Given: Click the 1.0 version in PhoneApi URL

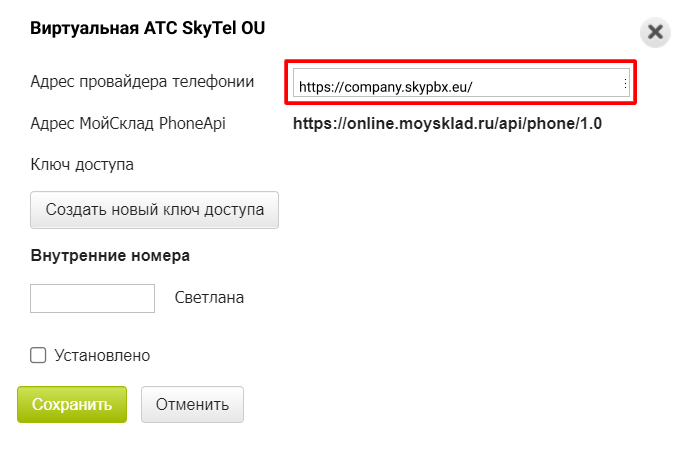Looking at the screenshot, I should 591,124.
